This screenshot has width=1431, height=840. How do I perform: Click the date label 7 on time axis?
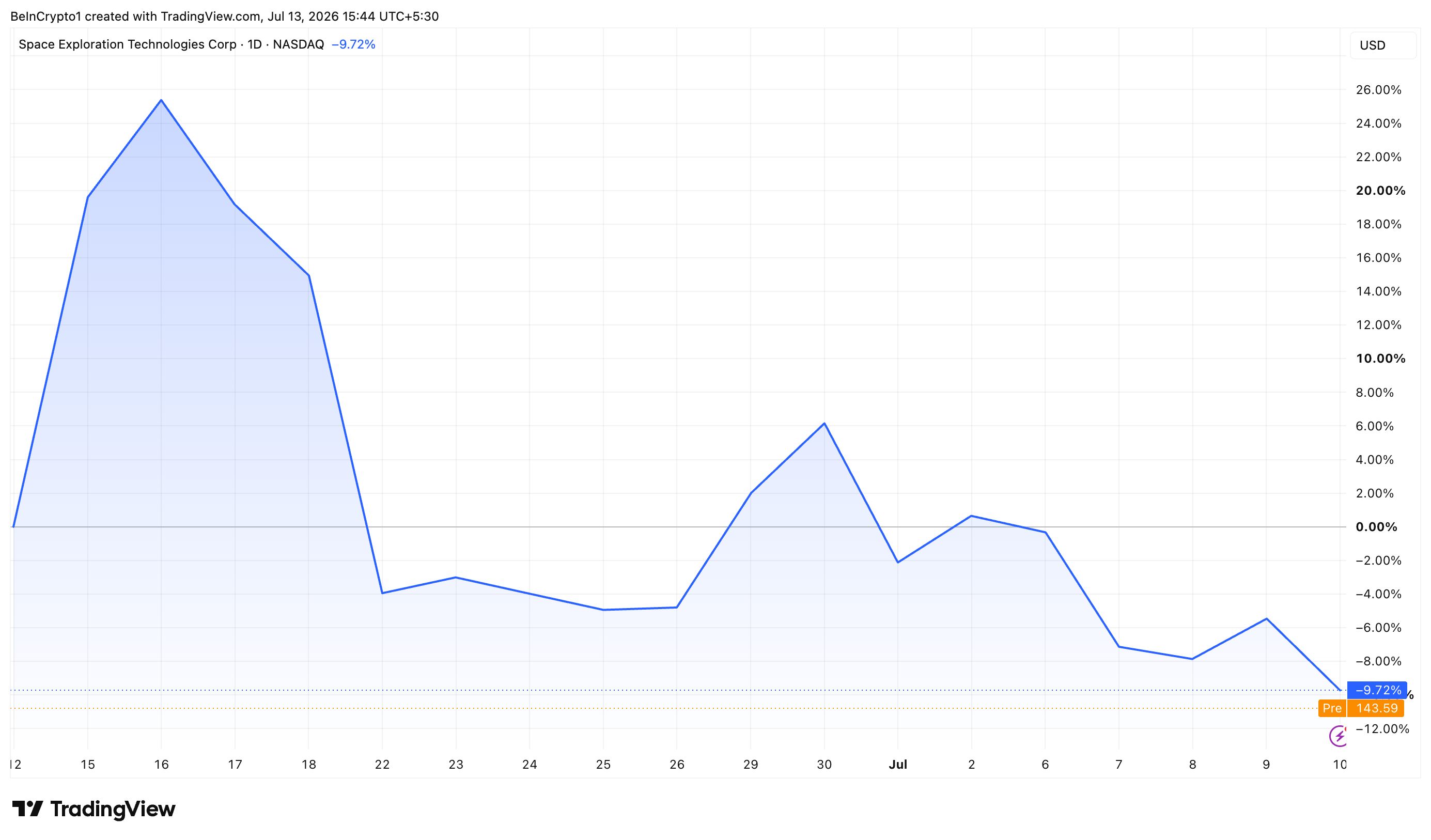[x=1118, y=765]
